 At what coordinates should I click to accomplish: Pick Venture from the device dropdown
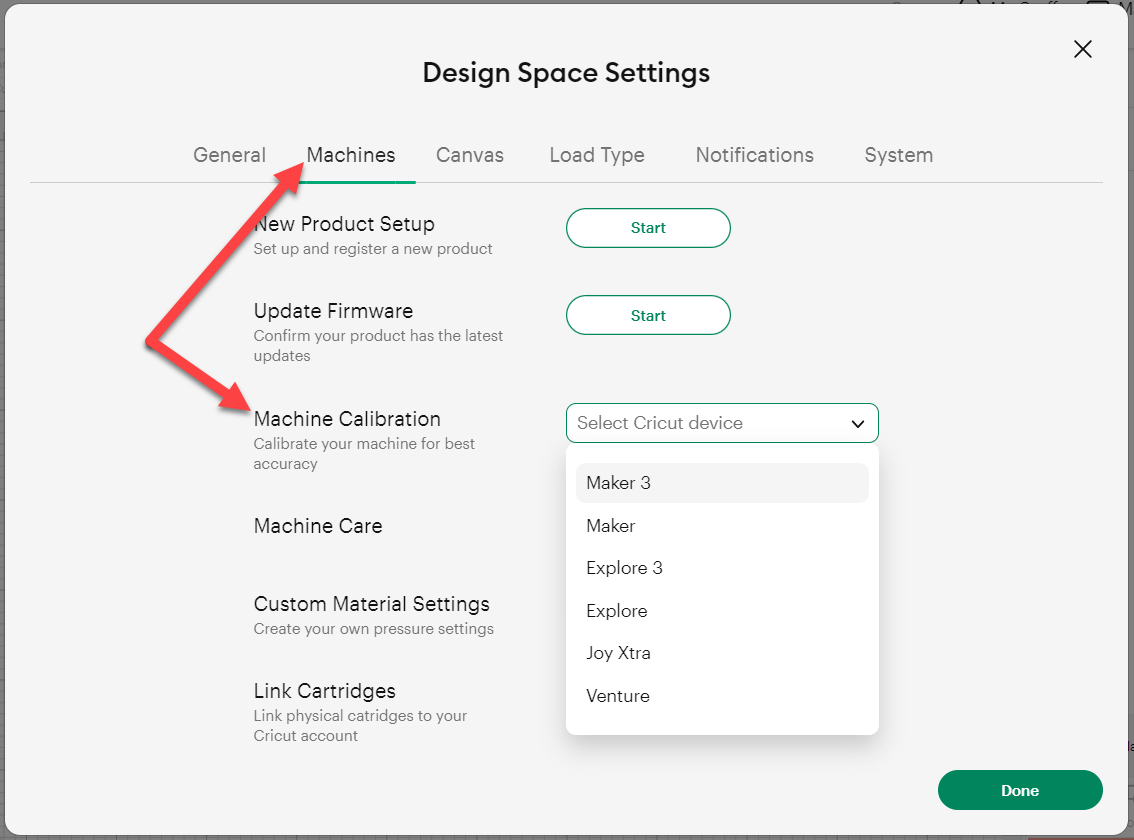[x=617, y=695]
